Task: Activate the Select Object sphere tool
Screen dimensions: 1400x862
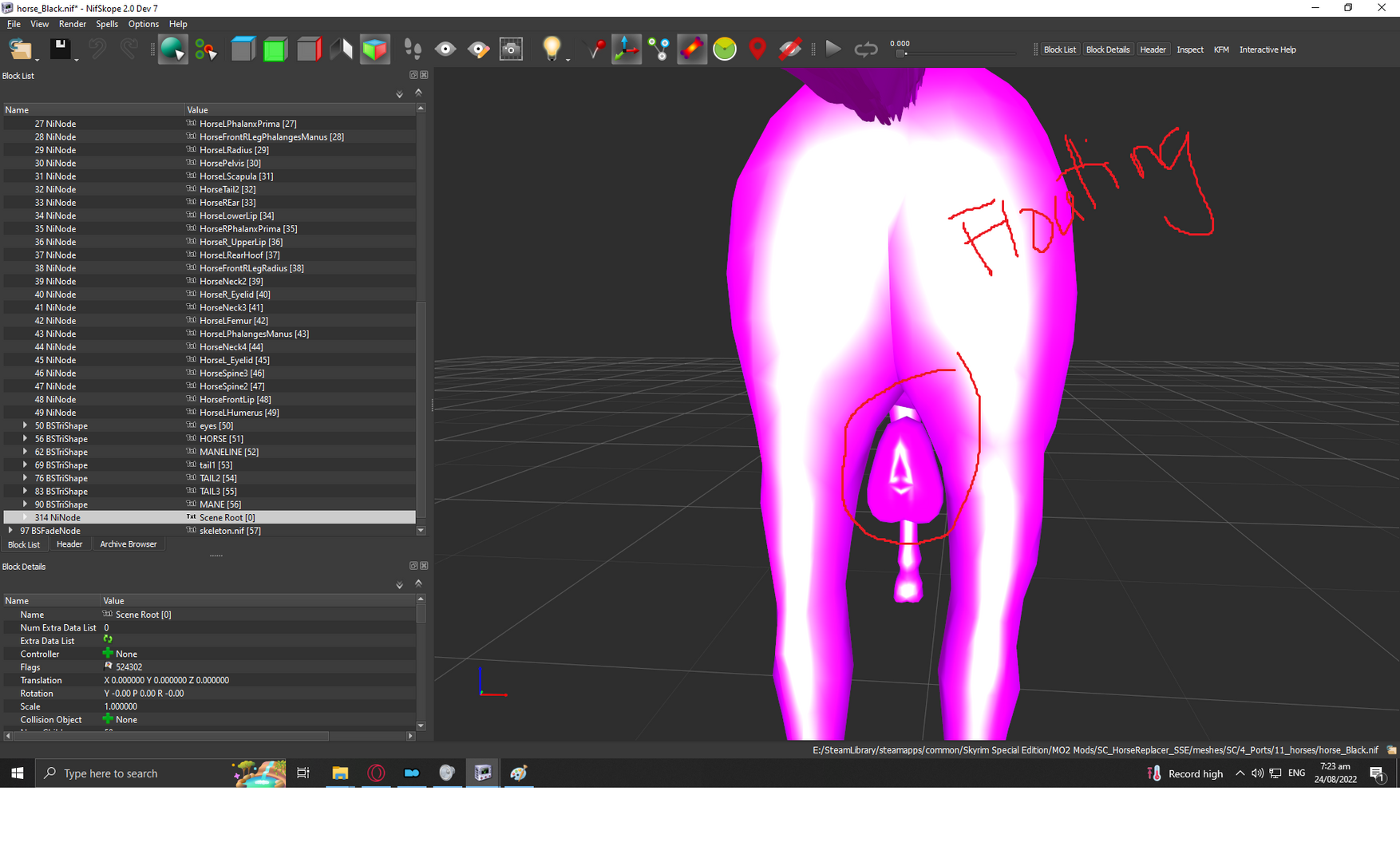Action: (x=172, y=49)
